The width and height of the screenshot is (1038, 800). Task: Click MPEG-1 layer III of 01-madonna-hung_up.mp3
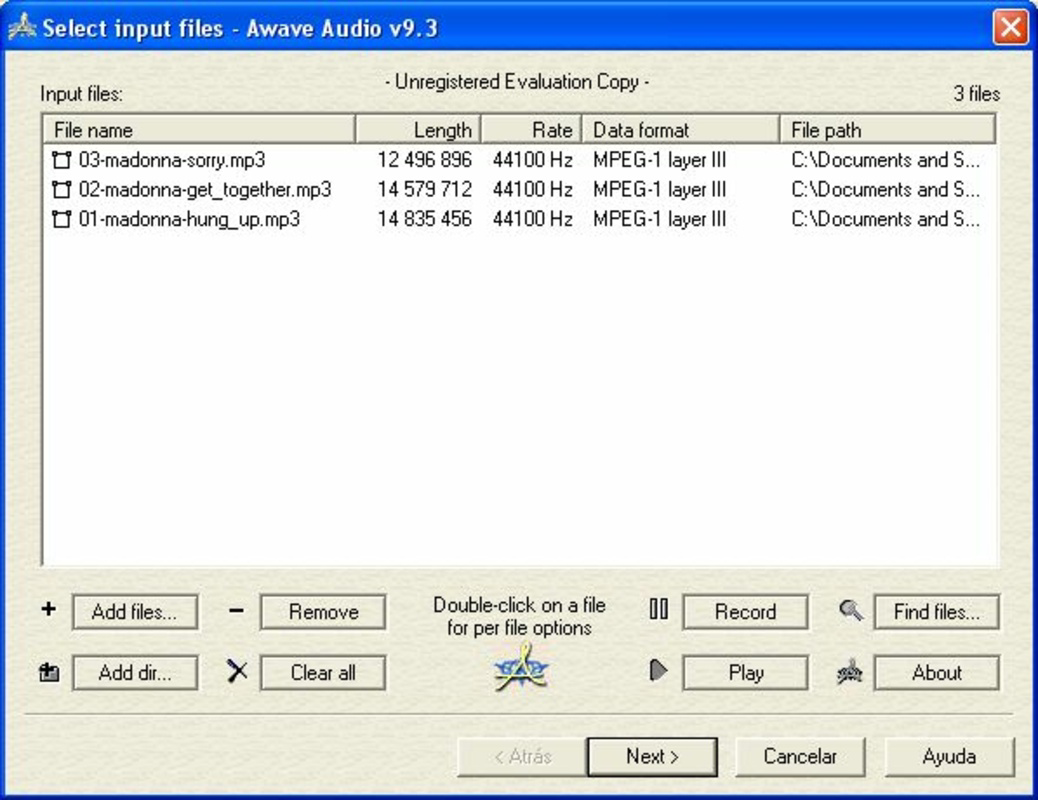coord(659,219)
